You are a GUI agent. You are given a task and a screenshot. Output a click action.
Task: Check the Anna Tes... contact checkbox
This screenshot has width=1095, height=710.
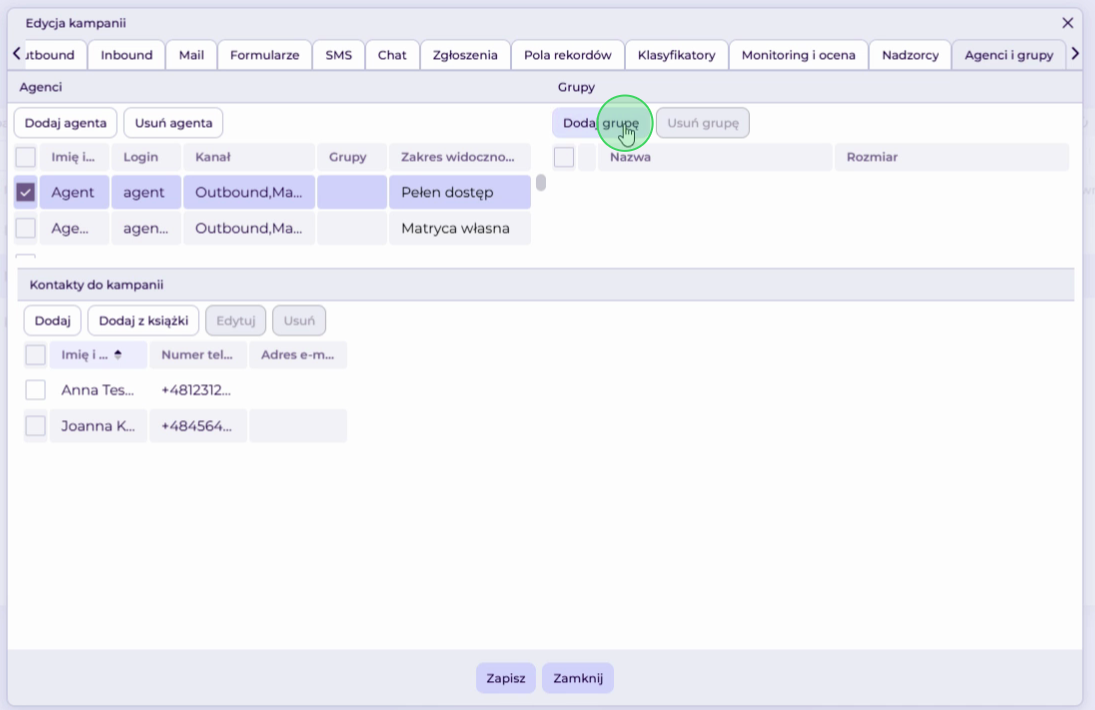tap(36, 390)
